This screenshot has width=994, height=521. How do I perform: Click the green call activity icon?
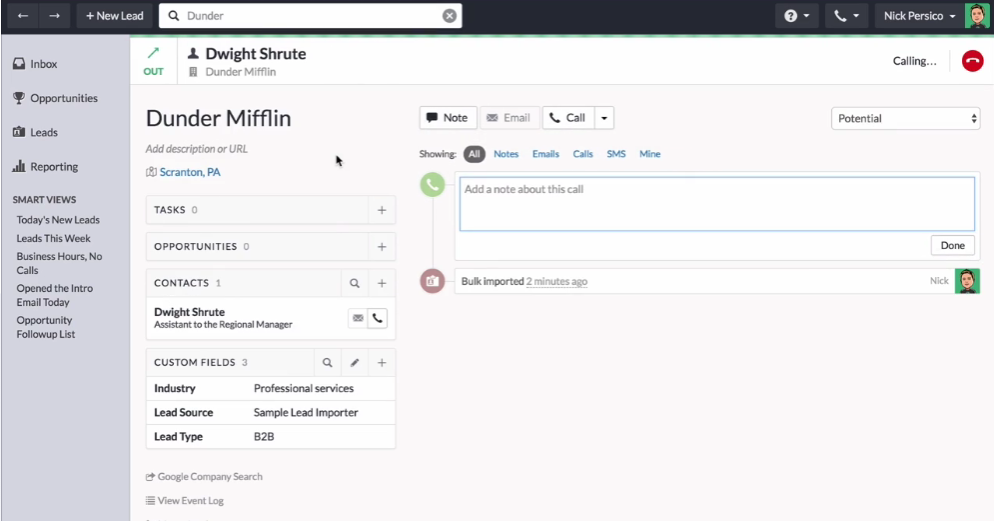pyautogui.click(x=432, y=184)
